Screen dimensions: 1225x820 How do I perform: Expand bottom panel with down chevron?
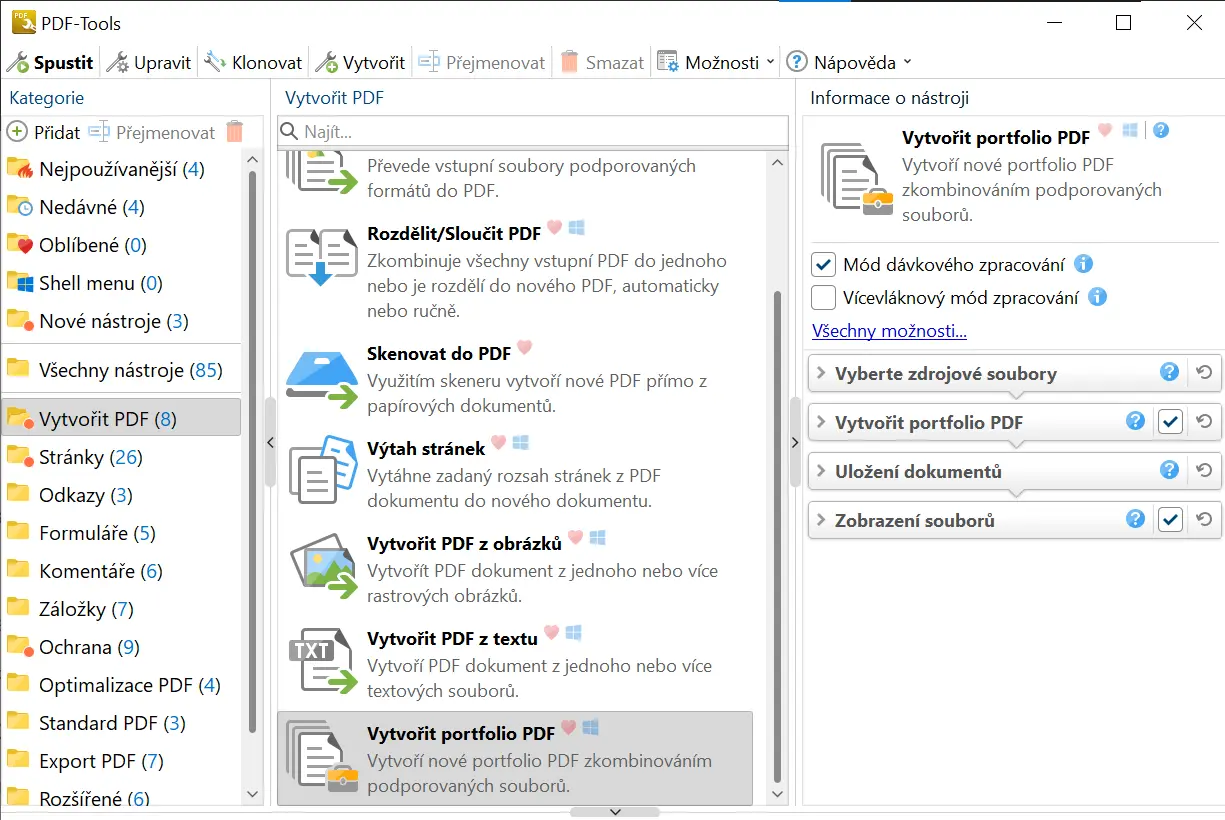(615, 812)
